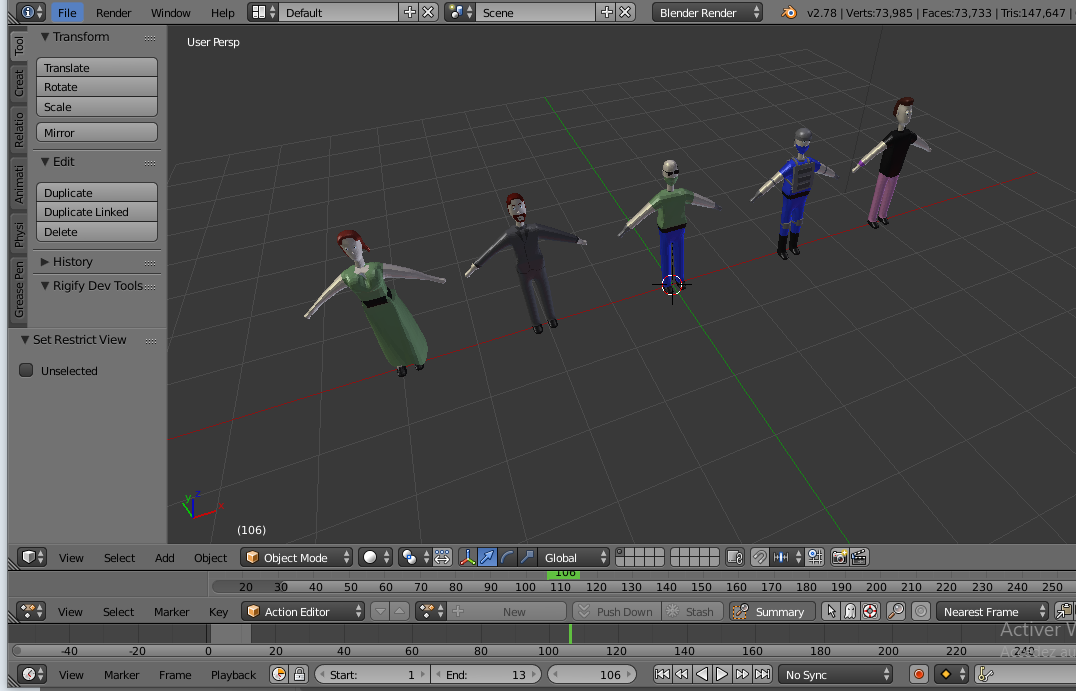Open the render preview camera icon

tap(840, 557)
